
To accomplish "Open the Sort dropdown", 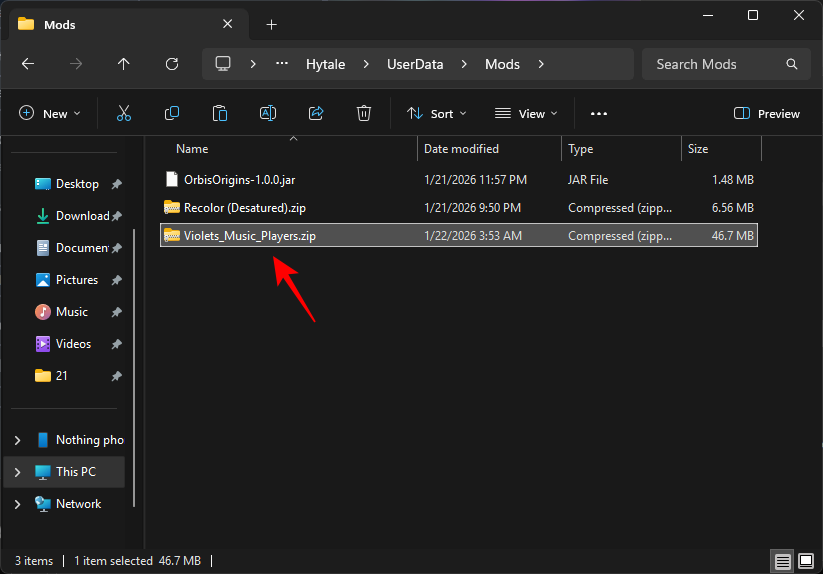I will [x=437, y=114].
